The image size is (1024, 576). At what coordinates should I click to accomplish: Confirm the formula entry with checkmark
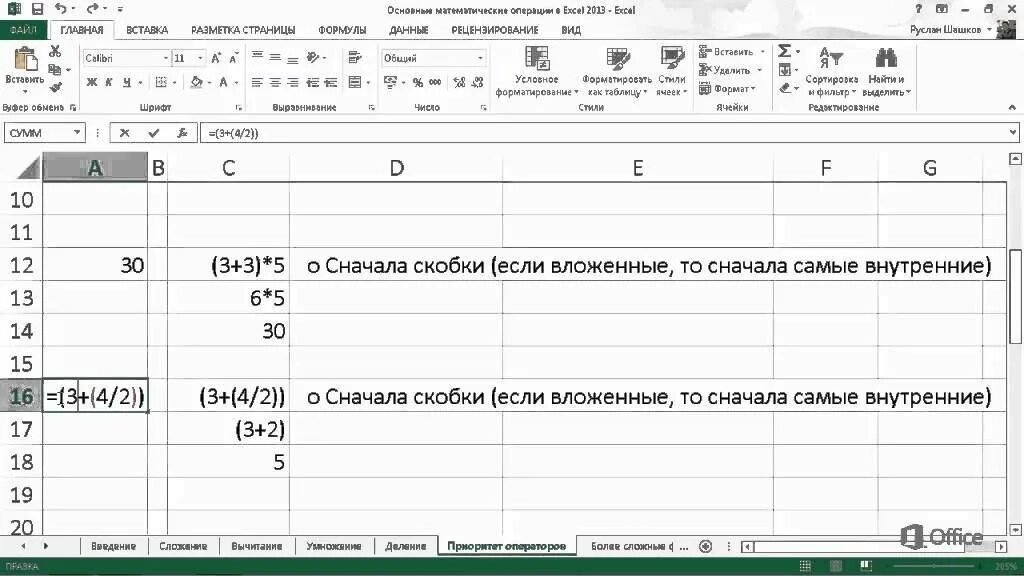[153, 133]
